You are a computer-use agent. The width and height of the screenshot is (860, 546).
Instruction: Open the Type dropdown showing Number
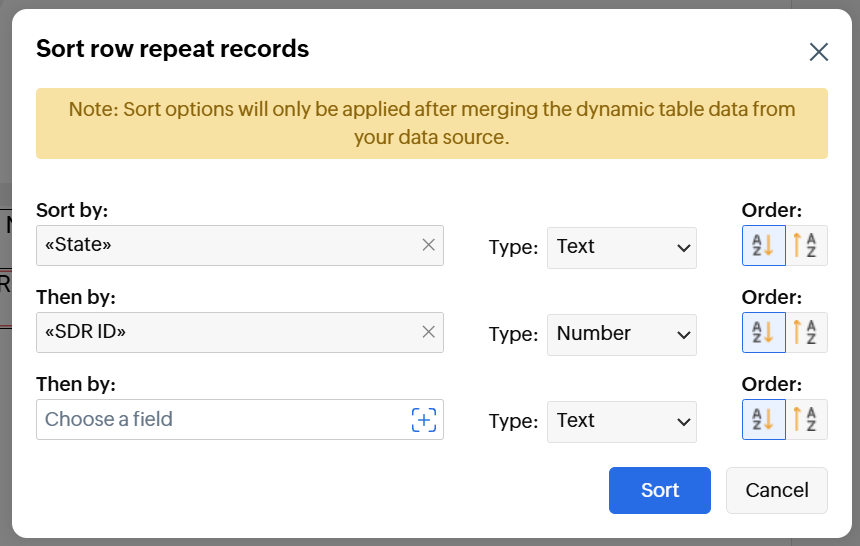pyautogui.click(x=621, y=334)
